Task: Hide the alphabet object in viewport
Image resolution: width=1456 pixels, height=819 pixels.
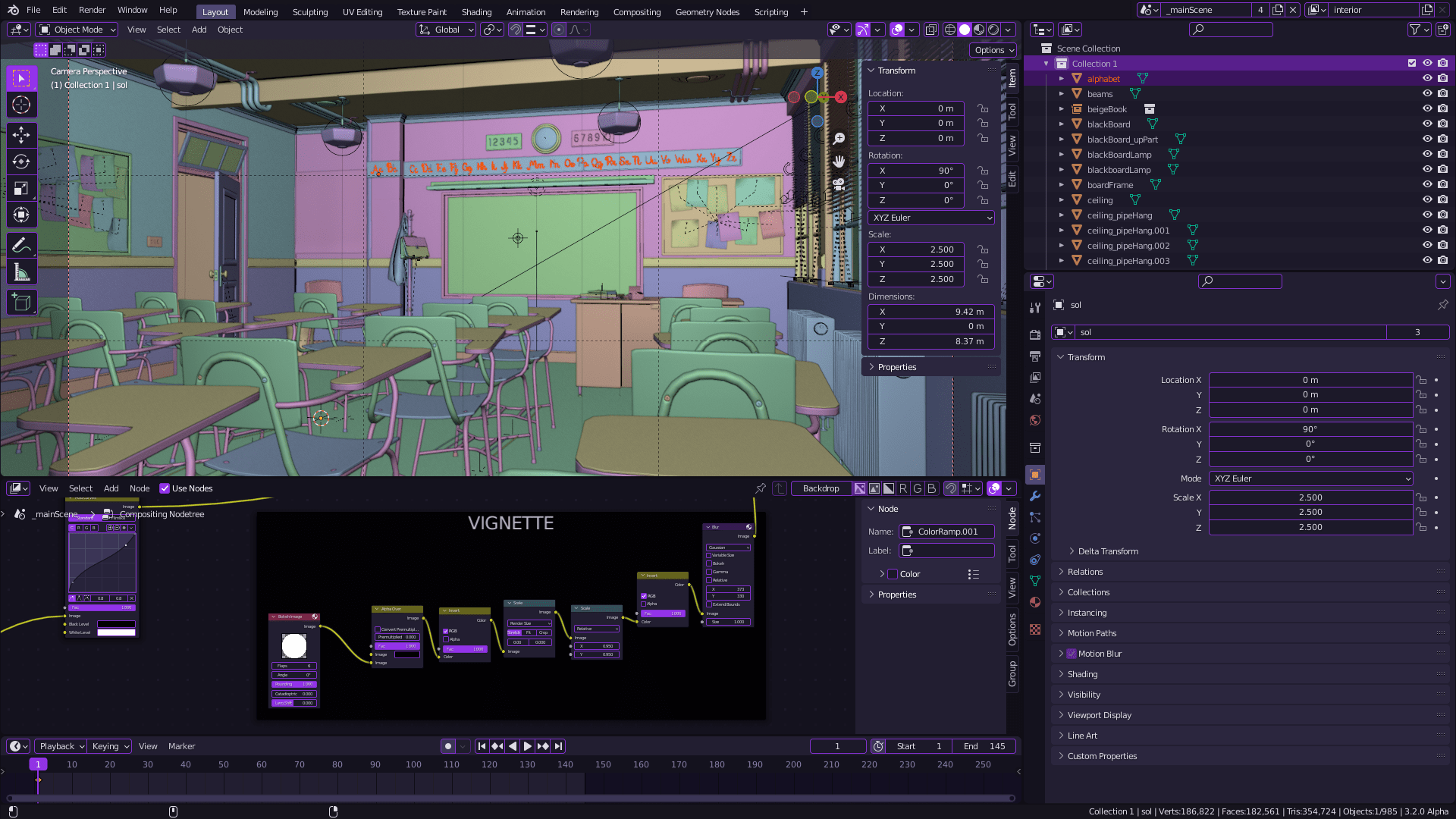Action: pyautogui.click(x=1427, y=78)
